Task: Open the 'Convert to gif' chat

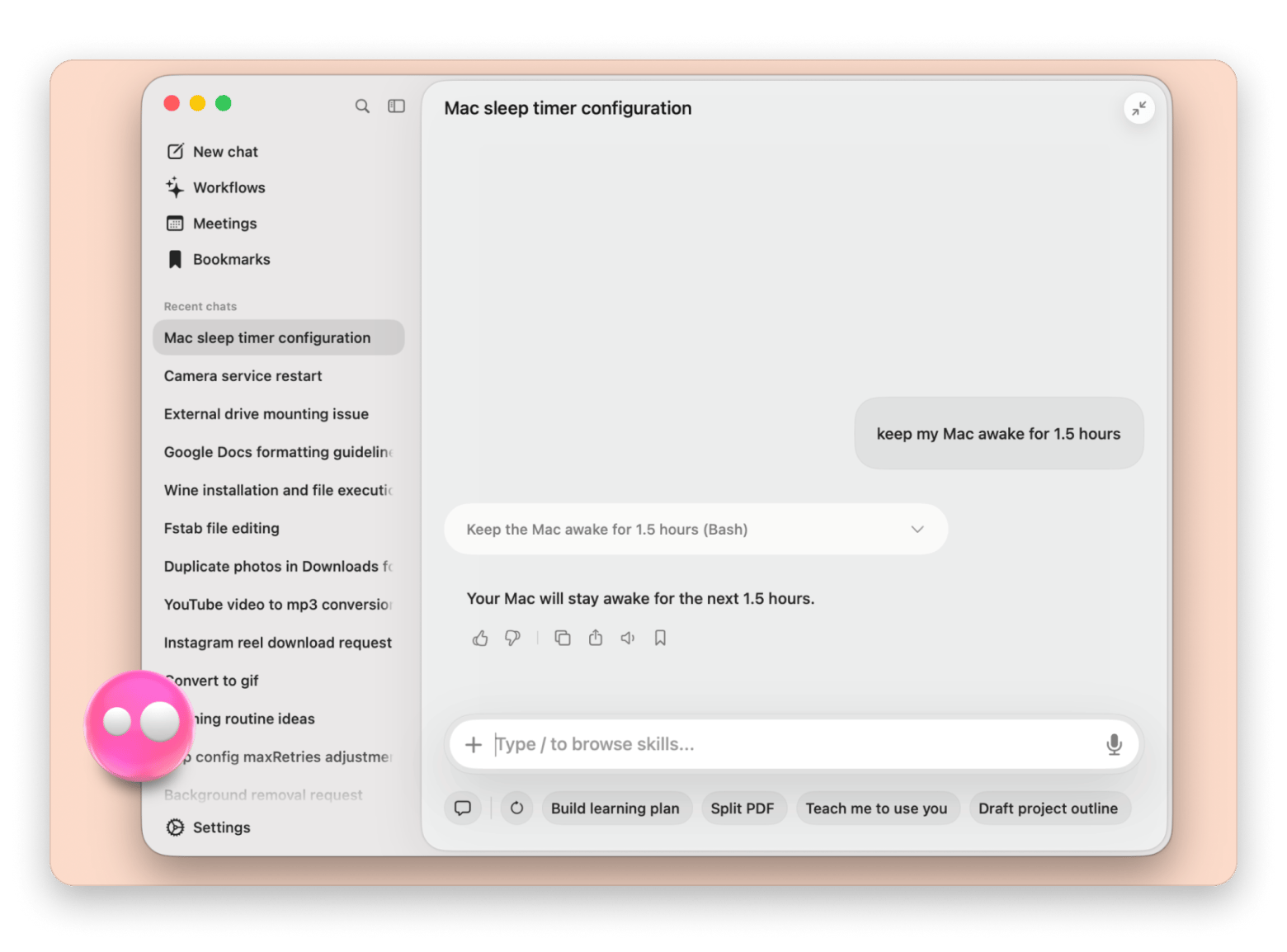Action: click(279, 681)
